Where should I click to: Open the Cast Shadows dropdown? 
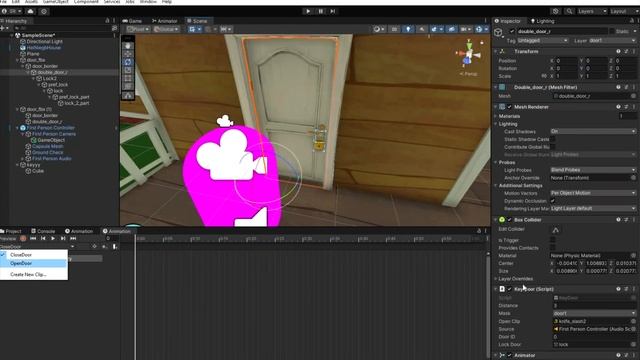tap(593, 131)
